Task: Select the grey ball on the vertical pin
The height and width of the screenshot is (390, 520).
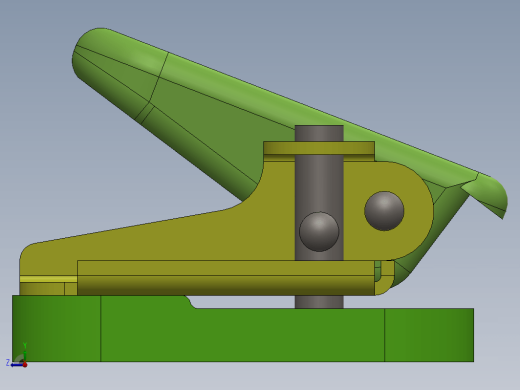Action: click(319, 232)
